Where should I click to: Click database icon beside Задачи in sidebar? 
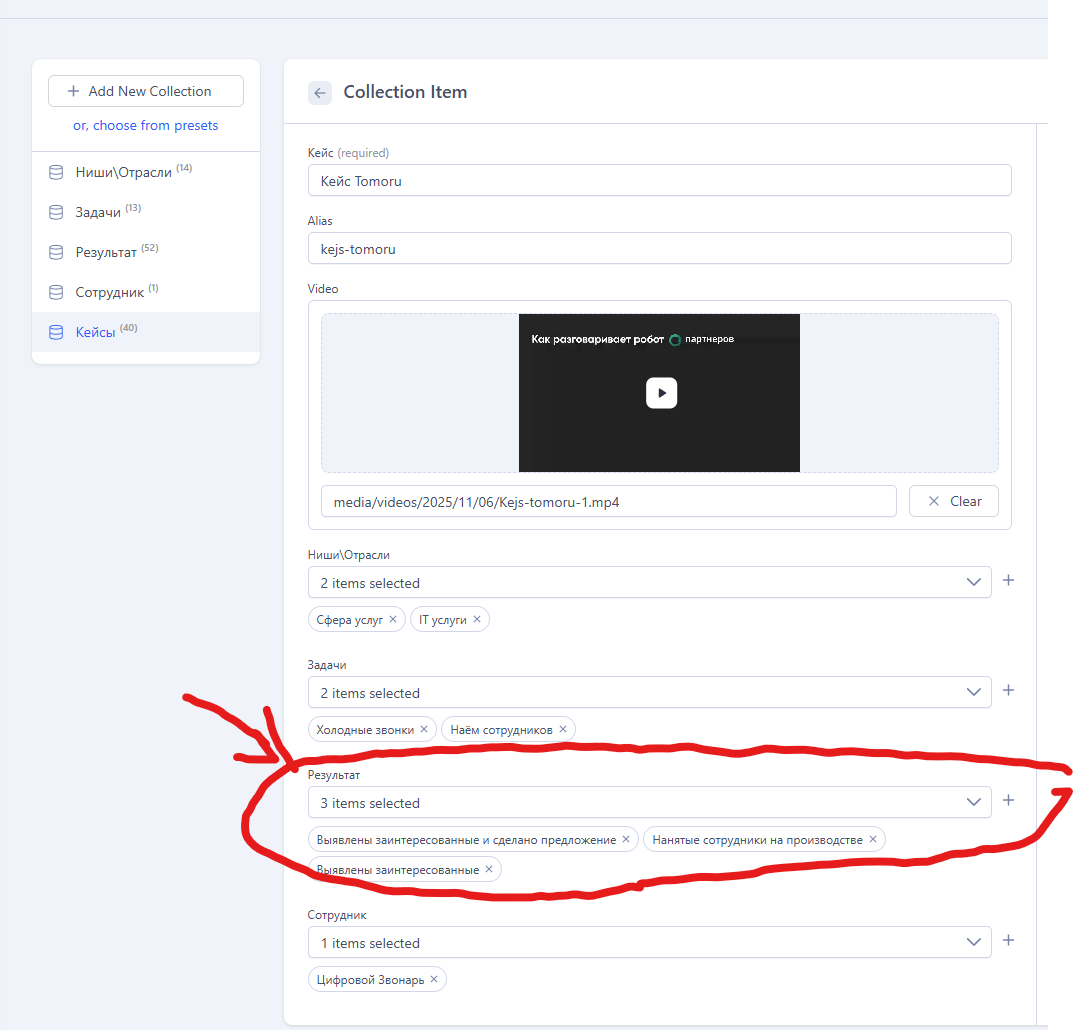pyautogui.click(x=56, y=212)
